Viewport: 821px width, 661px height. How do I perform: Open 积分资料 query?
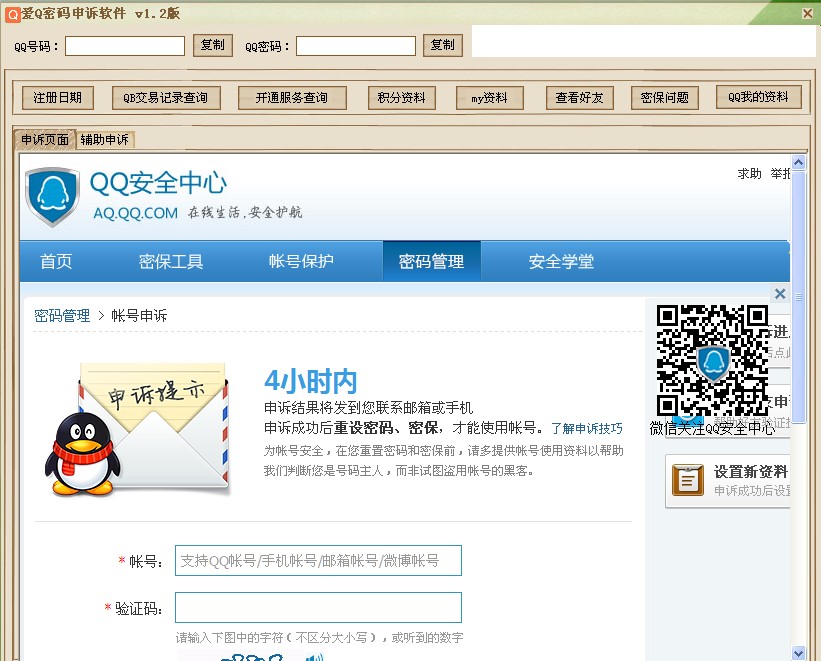tap(402, 98)
